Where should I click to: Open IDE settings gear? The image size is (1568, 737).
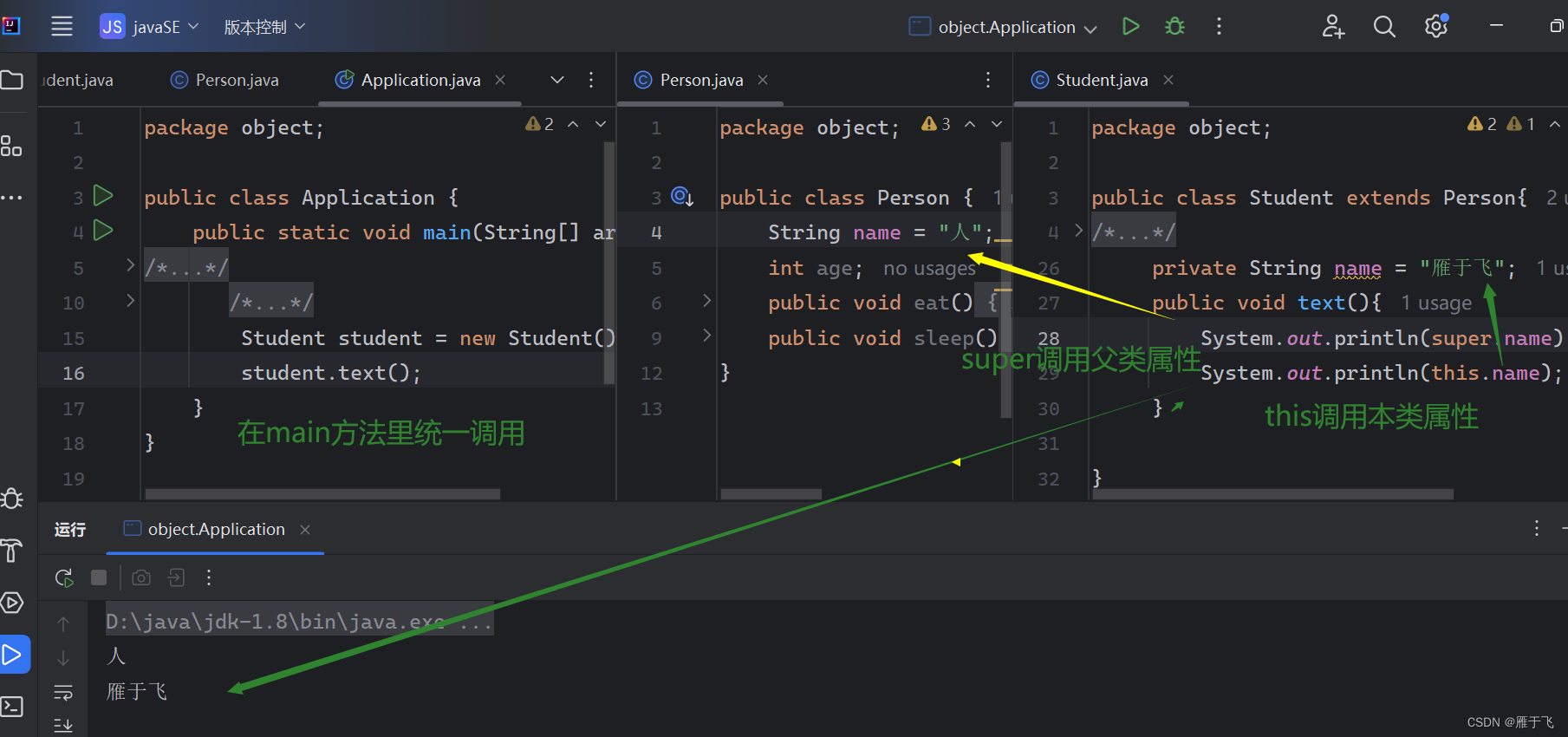click(x=1436, y=27)
